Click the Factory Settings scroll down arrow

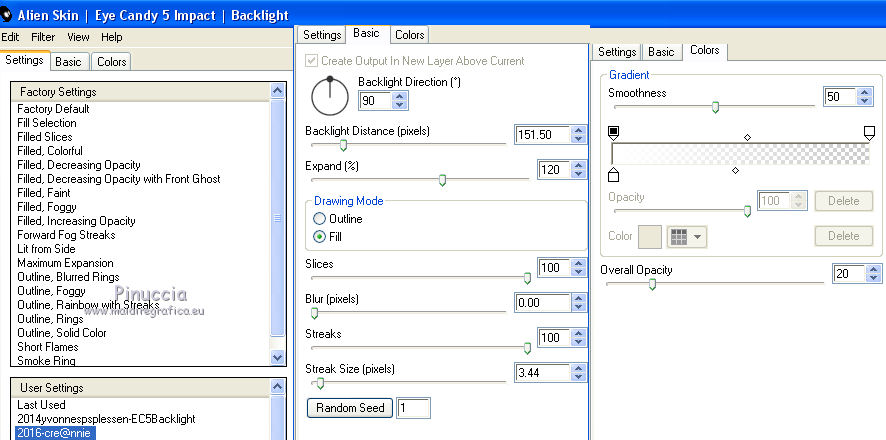pyautogui.click(x=277, y=357)
